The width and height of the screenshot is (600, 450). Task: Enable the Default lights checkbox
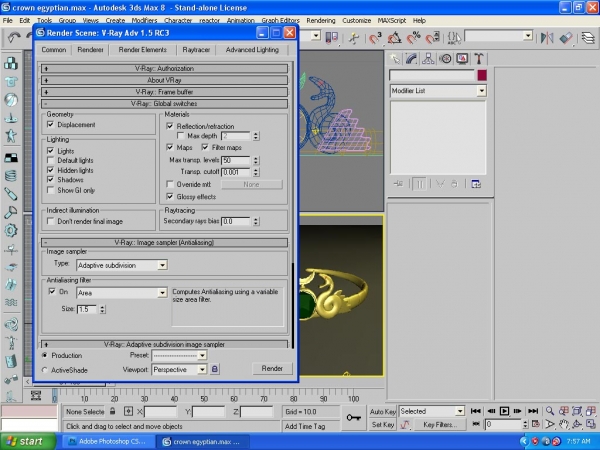50,160
